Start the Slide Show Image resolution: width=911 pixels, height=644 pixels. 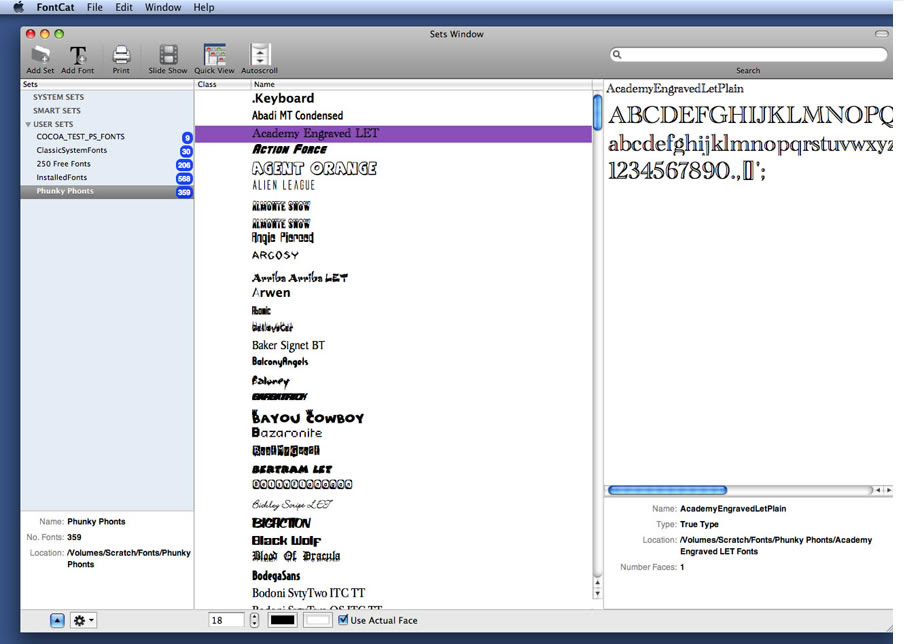[x=168, y=56]
